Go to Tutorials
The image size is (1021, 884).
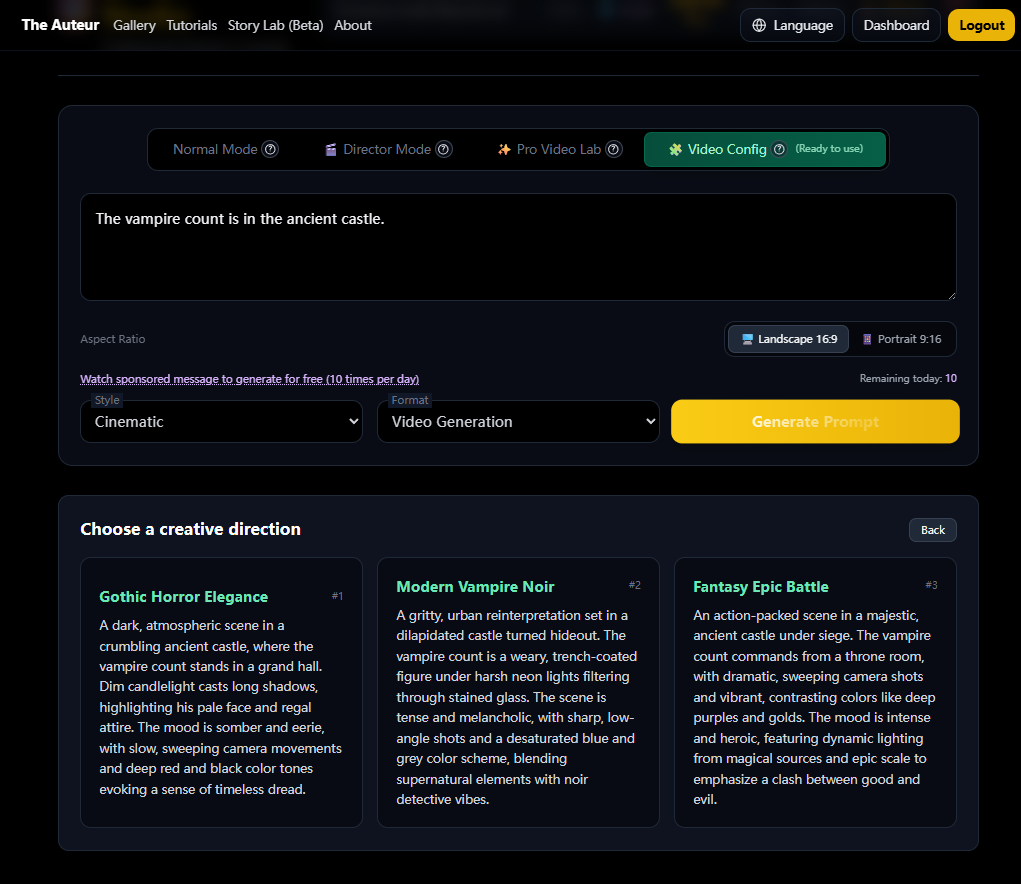click(191, 25)
